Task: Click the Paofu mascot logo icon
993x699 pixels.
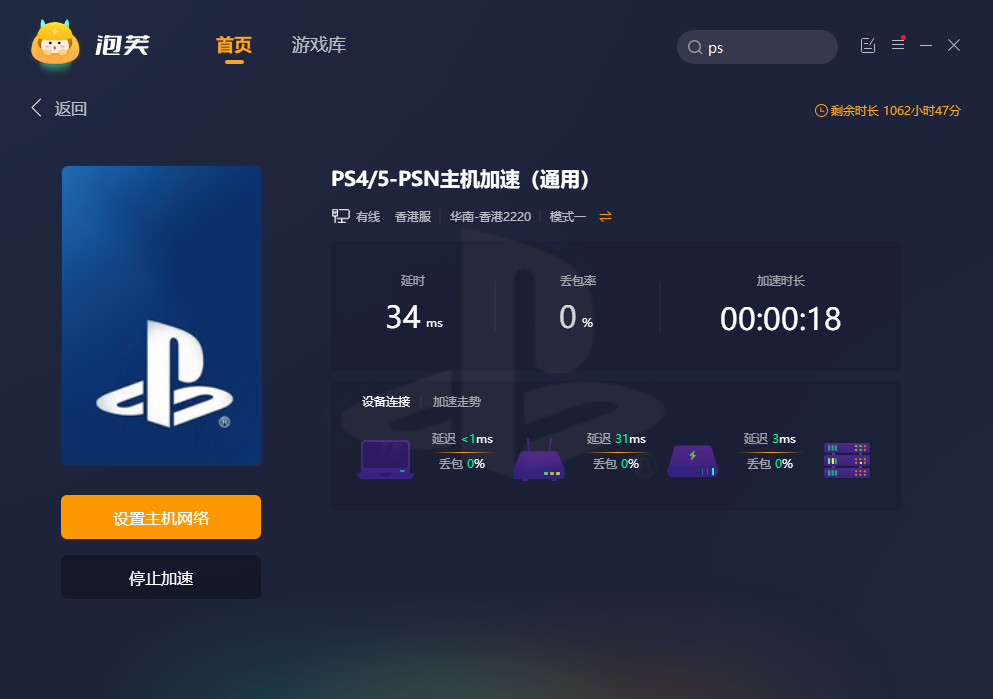Action: click(x=55, y=44)
